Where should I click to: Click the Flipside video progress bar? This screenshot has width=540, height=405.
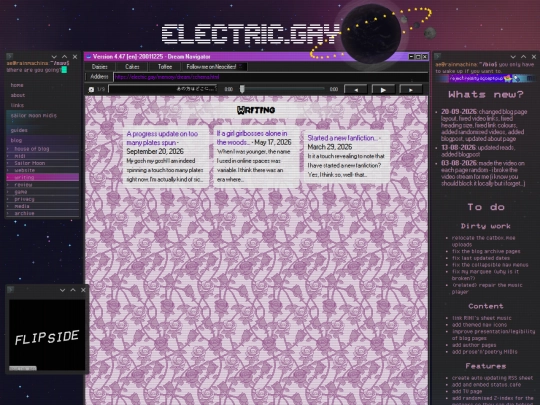coord(23,368)
